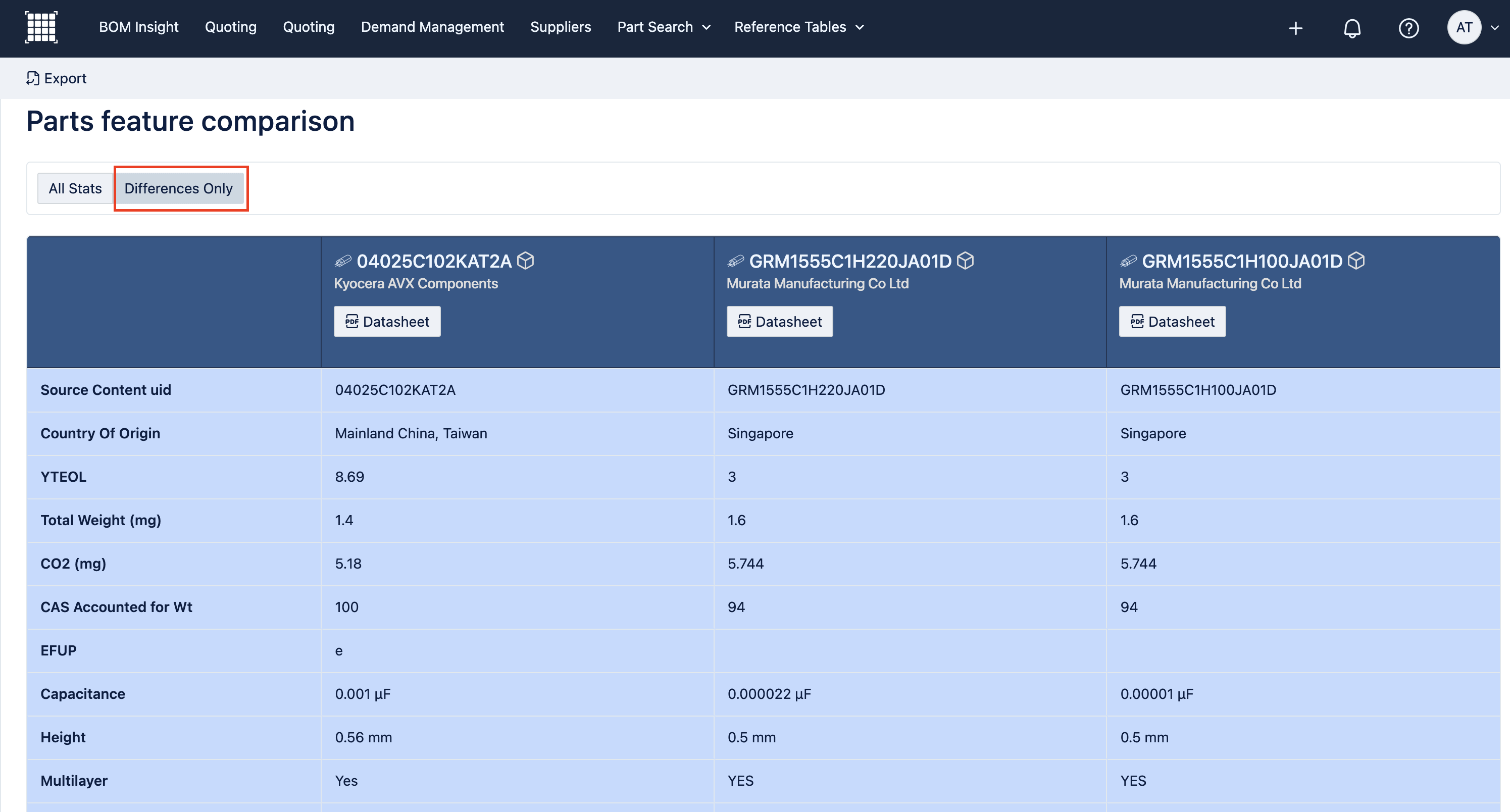Image resolution: width=1510 pixels, height=812 pixels.
Task: Click the package icon beside GRM1555C1H100JA01D
Action: (x=1356, y=260)
